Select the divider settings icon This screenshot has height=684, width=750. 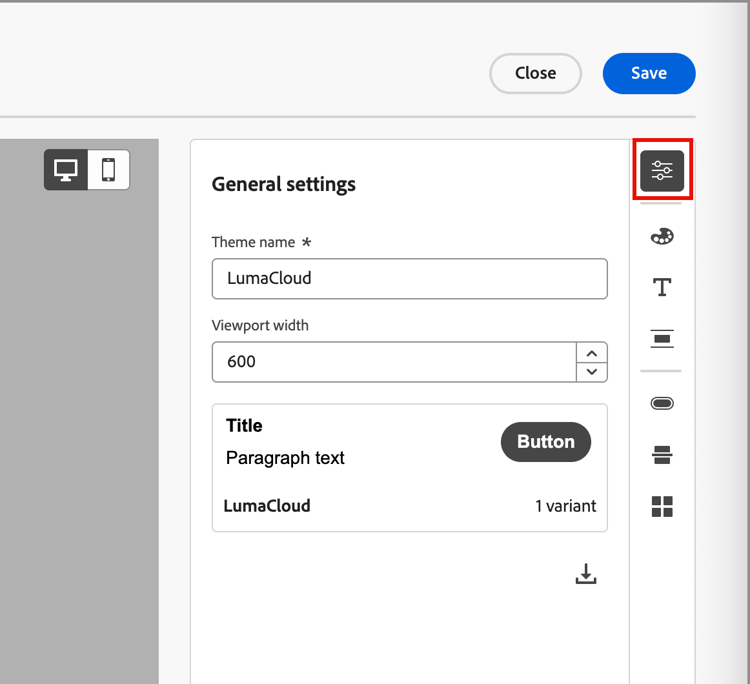pos(662,455)
